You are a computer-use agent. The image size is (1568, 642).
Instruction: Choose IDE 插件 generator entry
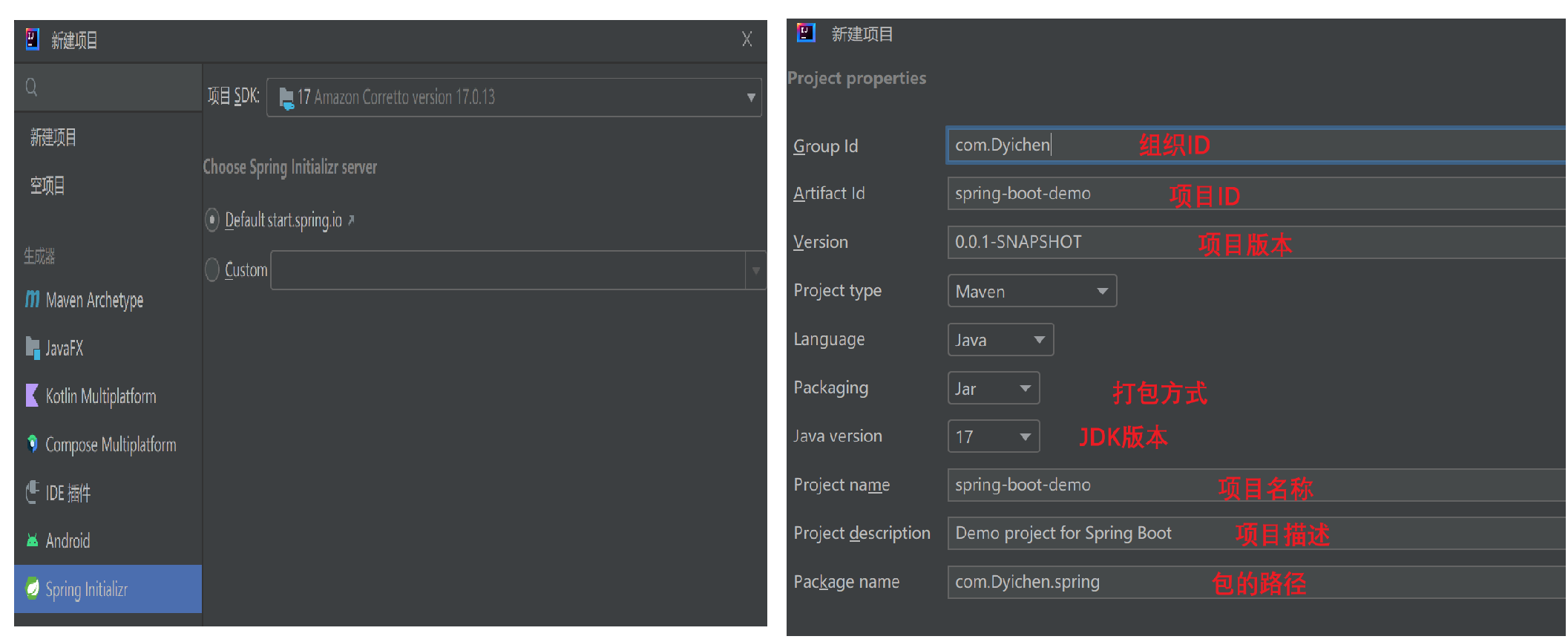tap(108, 493)
